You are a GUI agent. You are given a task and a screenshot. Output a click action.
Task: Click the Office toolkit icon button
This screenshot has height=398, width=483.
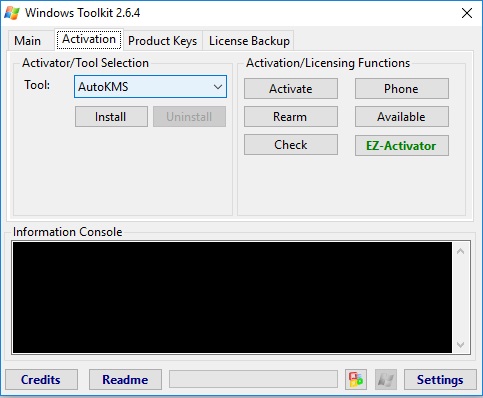(x=356, y=379)
